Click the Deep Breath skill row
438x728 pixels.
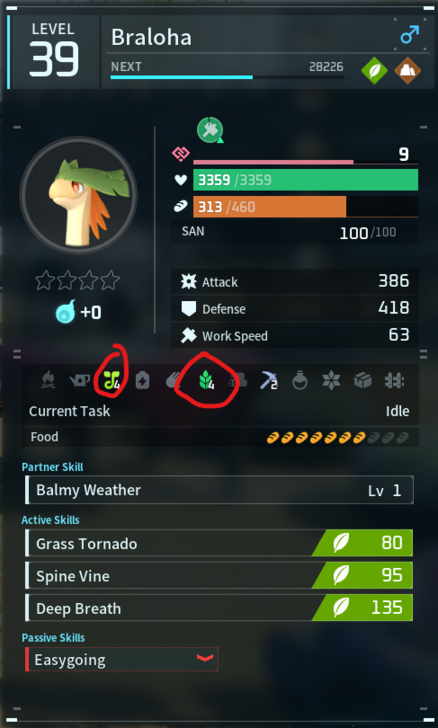(219, 608)
